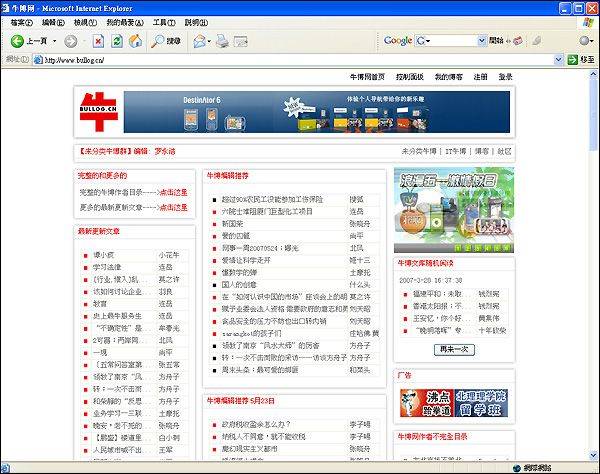600x474 pixels.
Task: Click the greyed pencil icon in Google toolbar
Action: click(x=536, y=40)
